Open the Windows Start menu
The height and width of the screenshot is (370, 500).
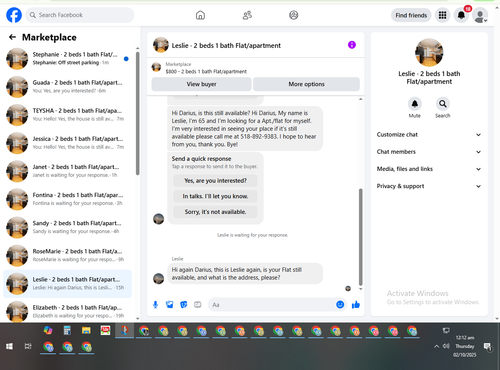(9, 346)
